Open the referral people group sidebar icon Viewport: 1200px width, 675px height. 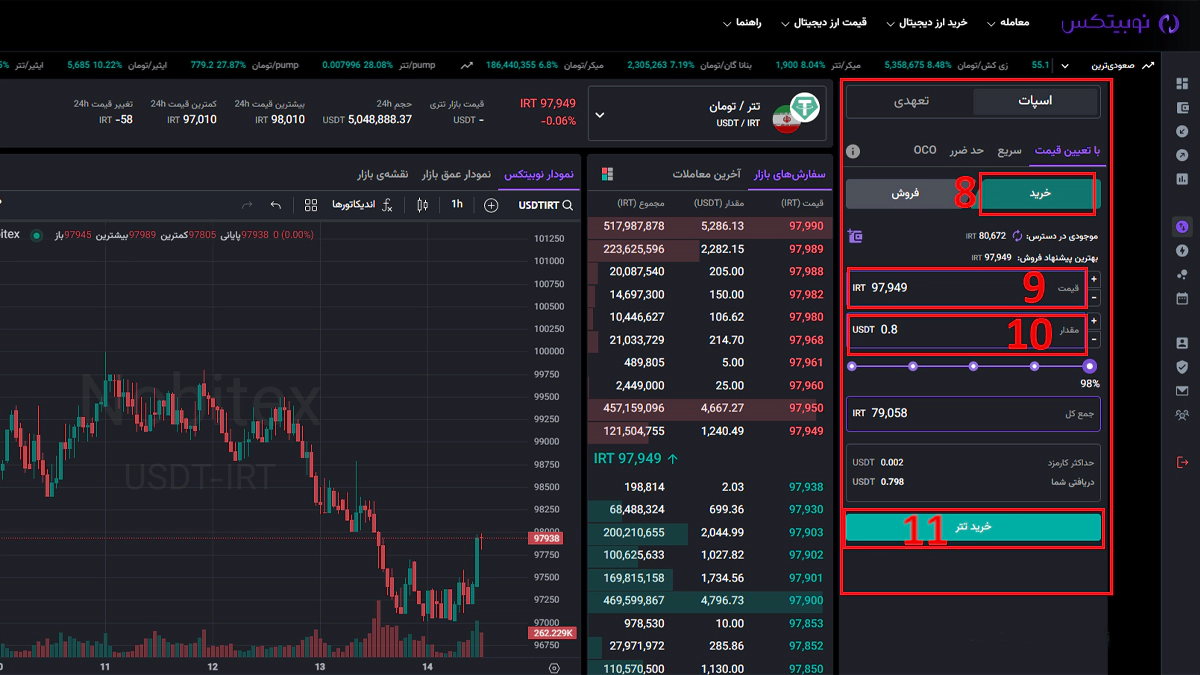(x=1182, y=414)
